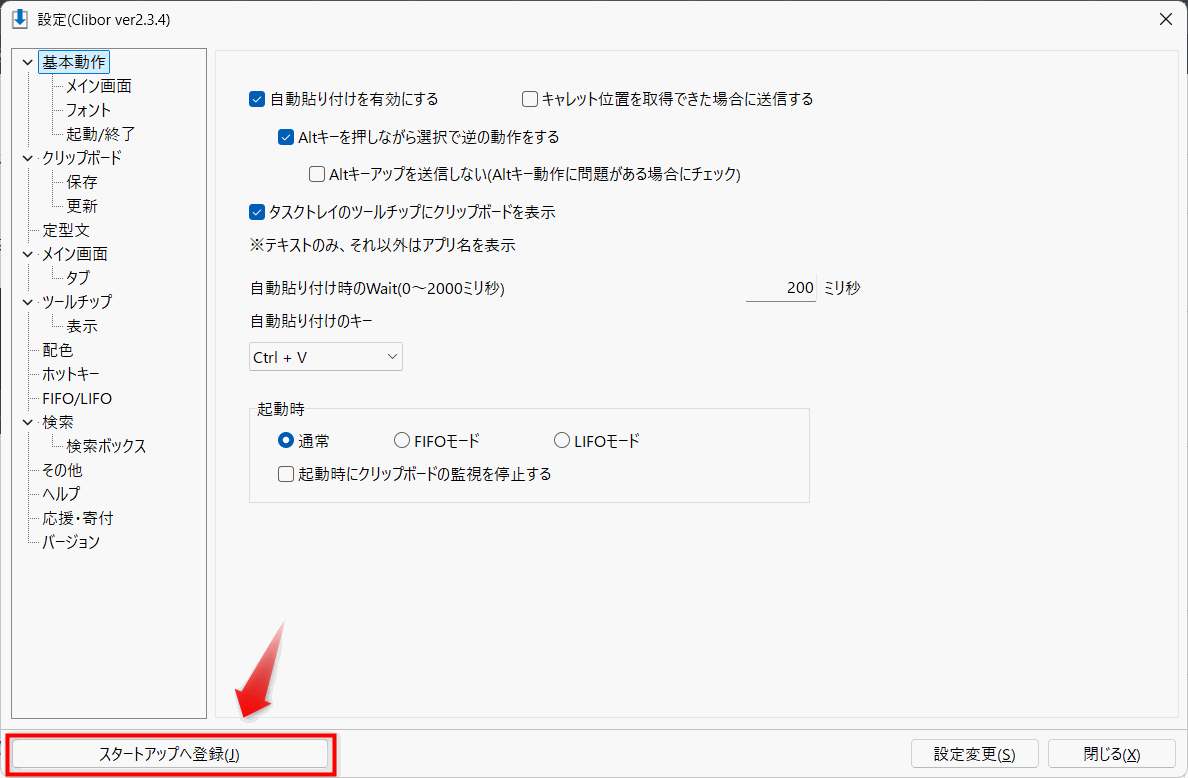Enable 起動時にクリップボードの監視を停止する option
The height and width of the screenshot is (778, 1188).
(x=286, y=474)
